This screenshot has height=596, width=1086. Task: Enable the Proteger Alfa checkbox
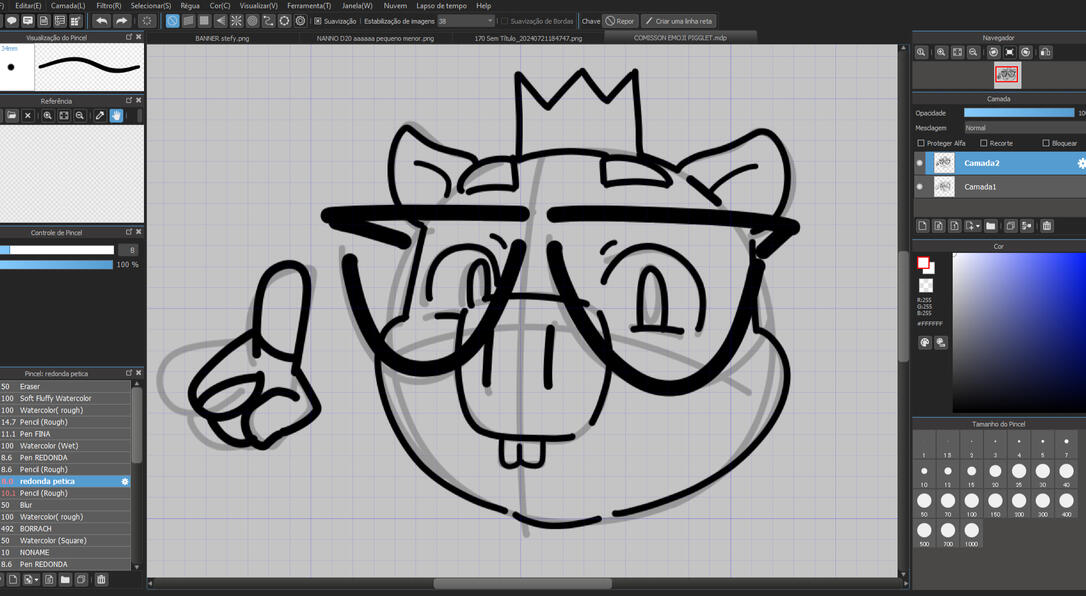919,143
